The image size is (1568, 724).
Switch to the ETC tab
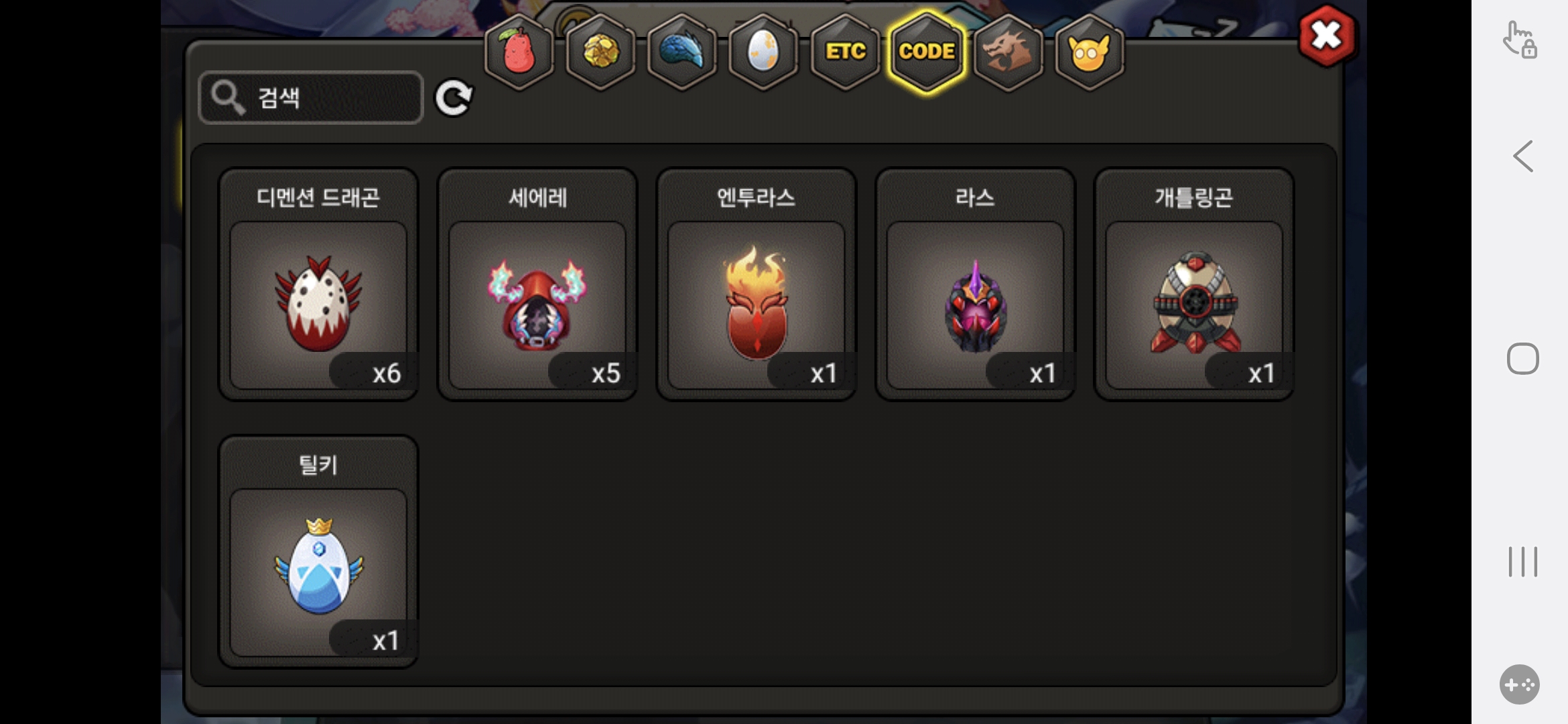[x=846, y=52]
